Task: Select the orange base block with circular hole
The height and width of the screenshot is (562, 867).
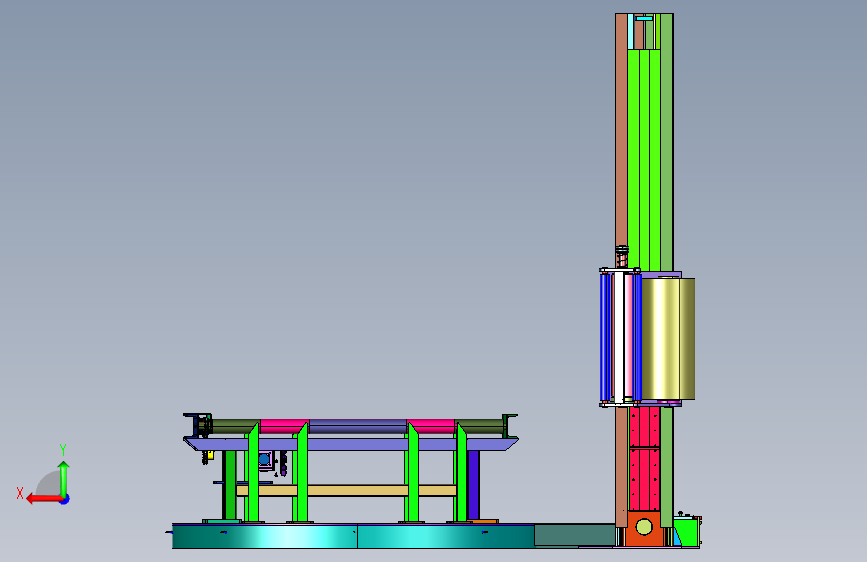Action: coord(644,528)
